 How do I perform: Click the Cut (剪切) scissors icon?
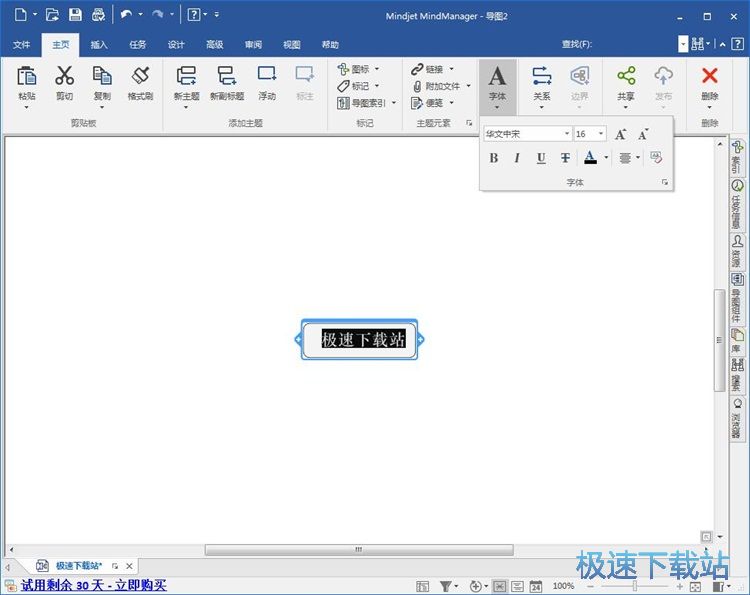click(x=64, y=76)
